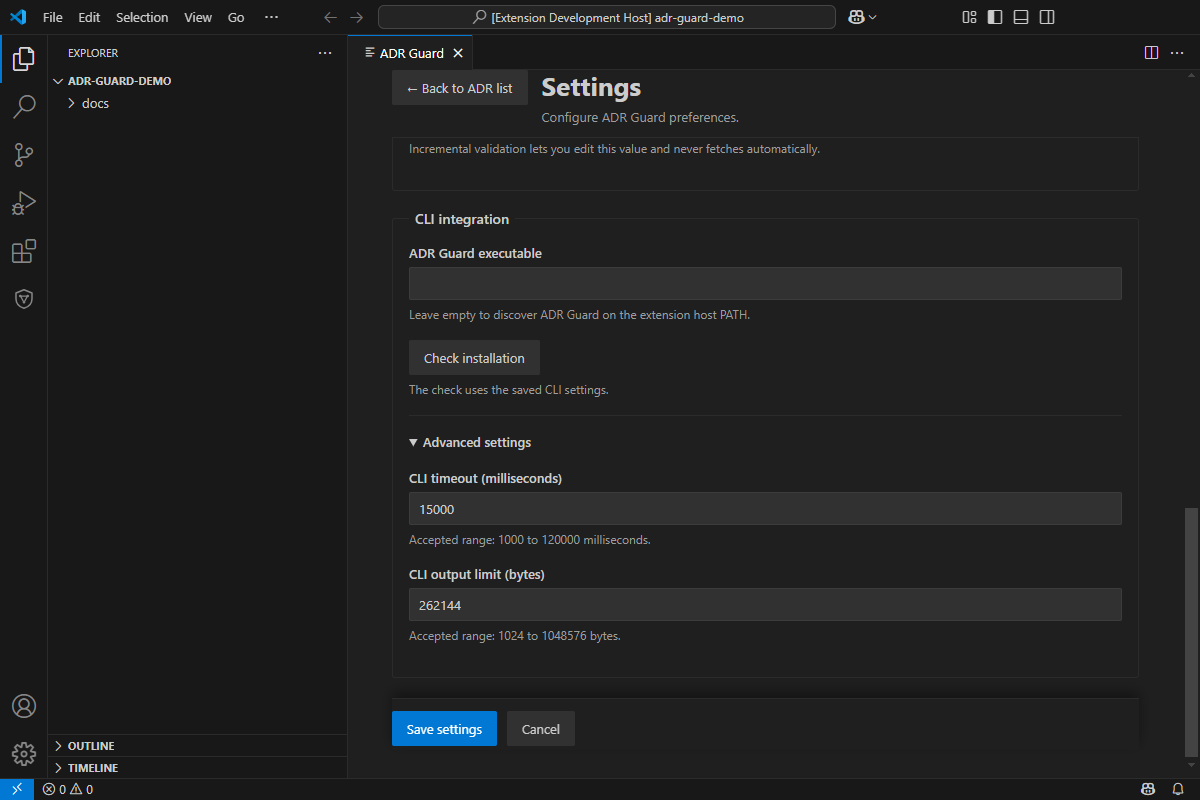
Task: Focus the CLI timeout milliseconds field
Action: [x=765, y=508]
